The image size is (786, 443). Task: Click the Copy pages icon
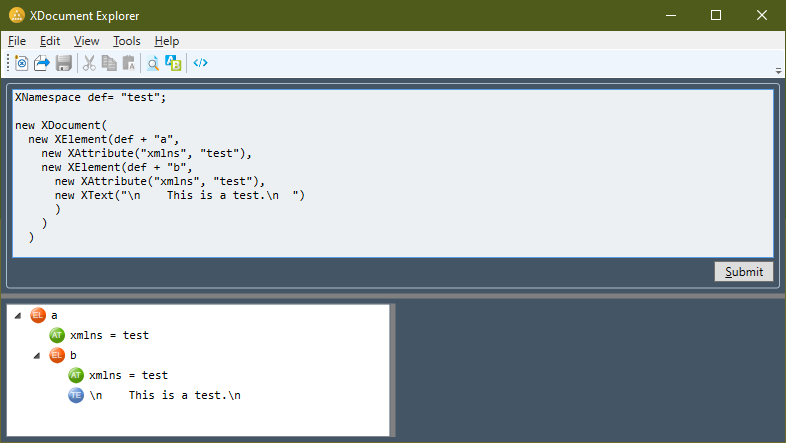click(109, 63)
